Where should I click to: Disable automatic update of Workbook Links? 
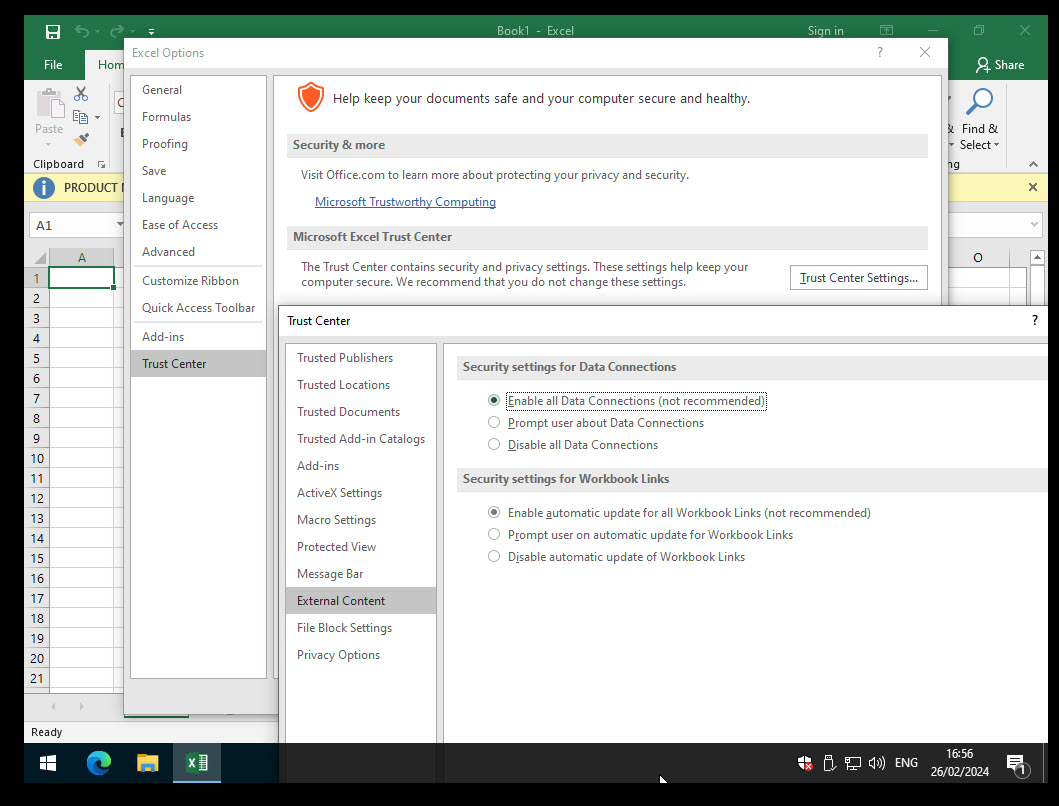pos(494,556)
